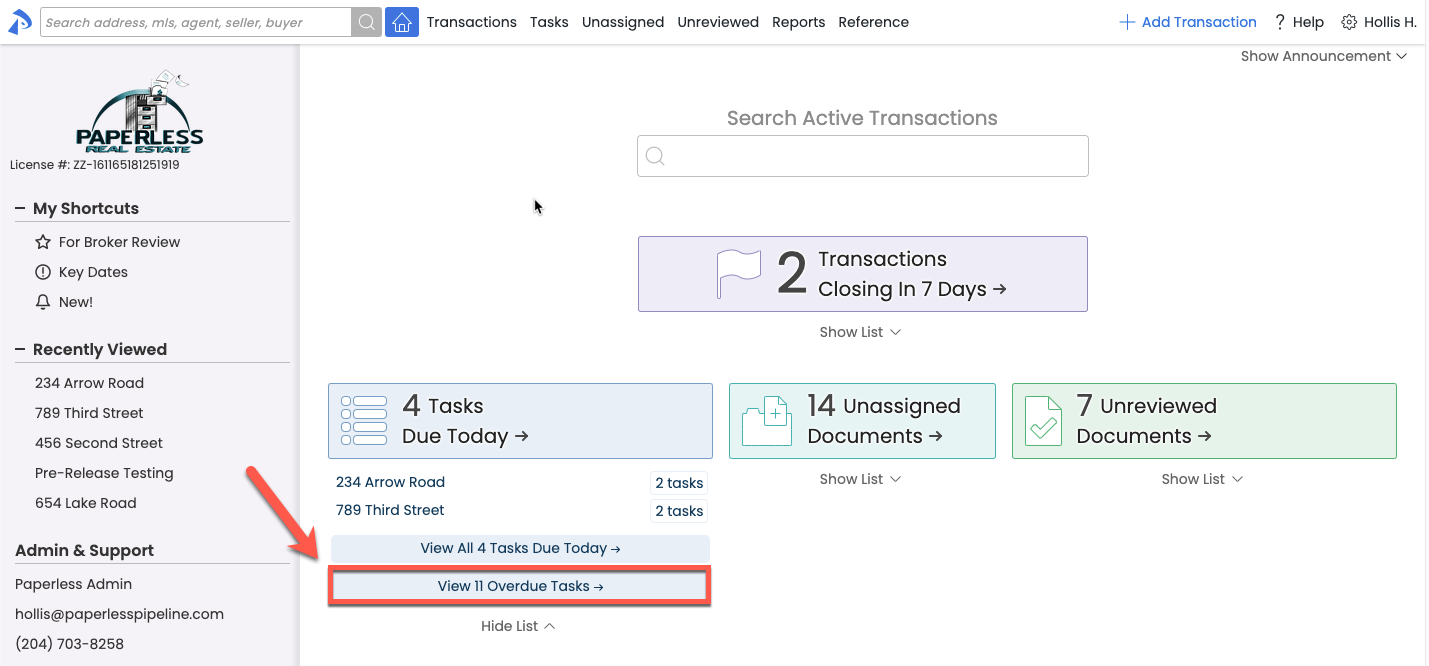This screenshot has width=1429, height=666.
Task: Collapse the My Shortcuts section
Action: (20, 208)
